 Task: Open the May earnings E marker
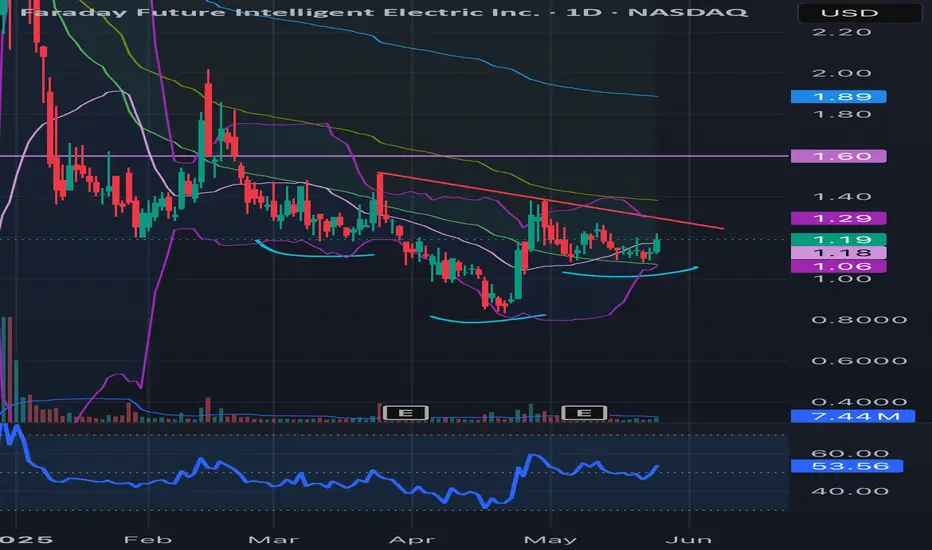click(584, 413)
